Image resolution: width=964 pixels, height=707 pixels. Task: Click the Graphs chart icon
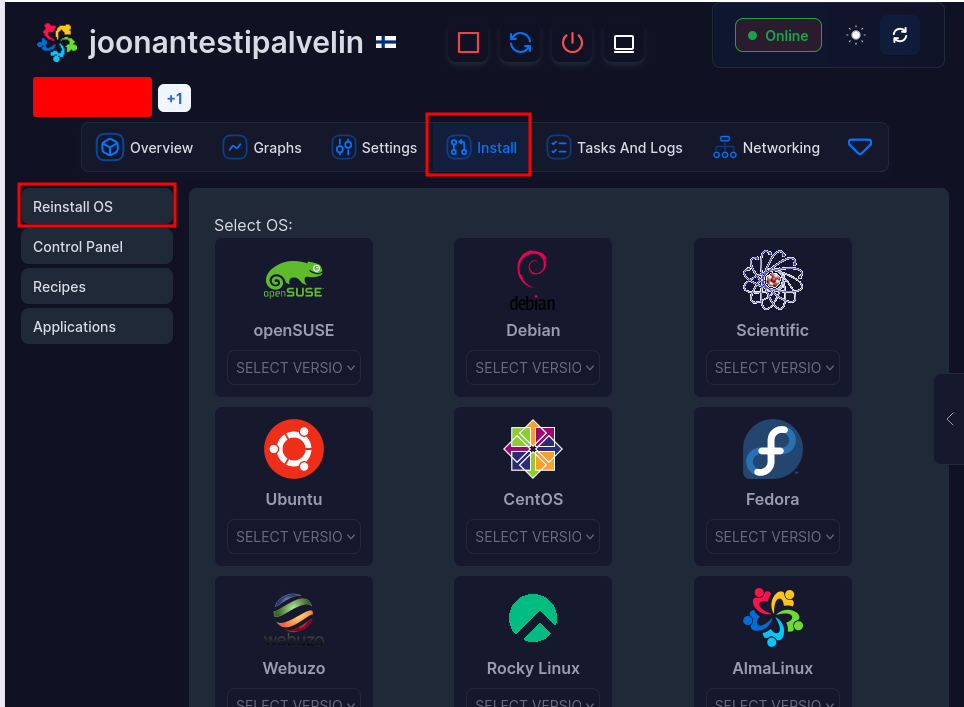[234, 148]
